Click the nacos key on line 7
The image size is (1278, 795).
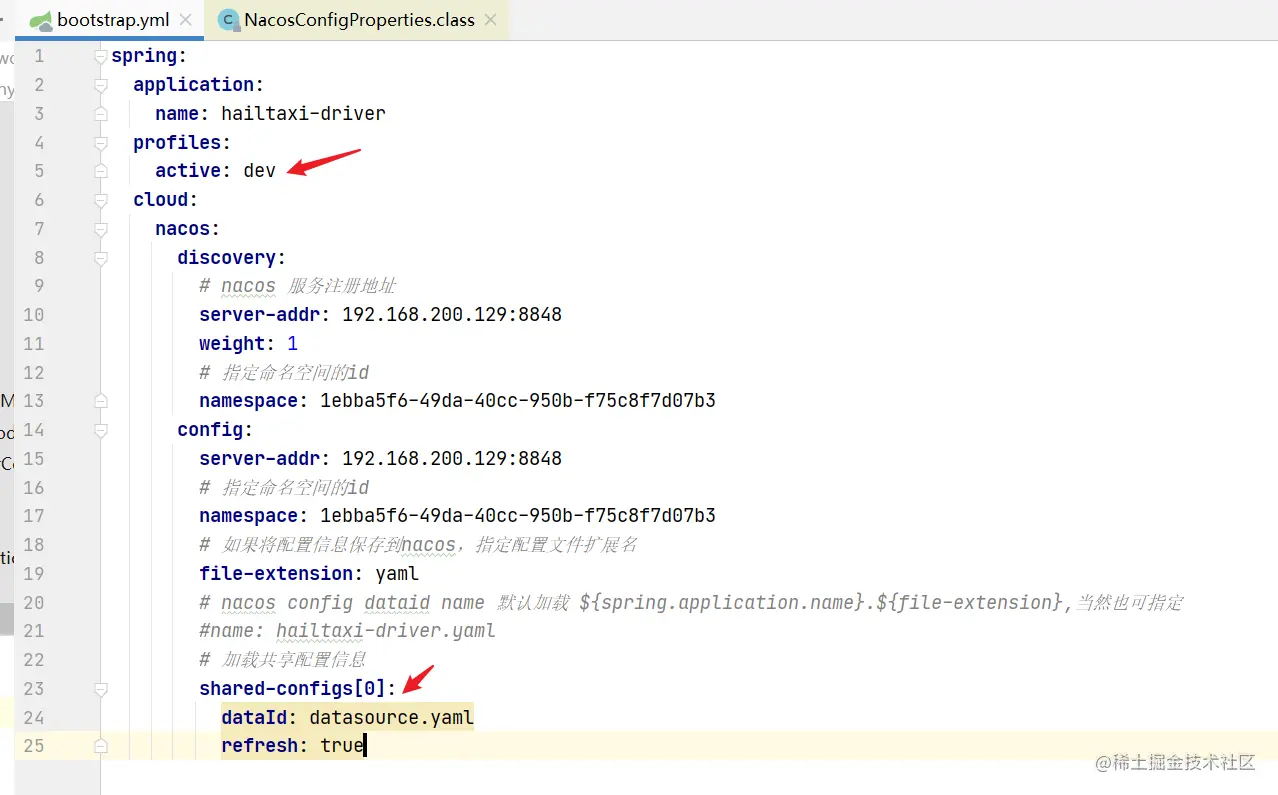tap(182, 229)
